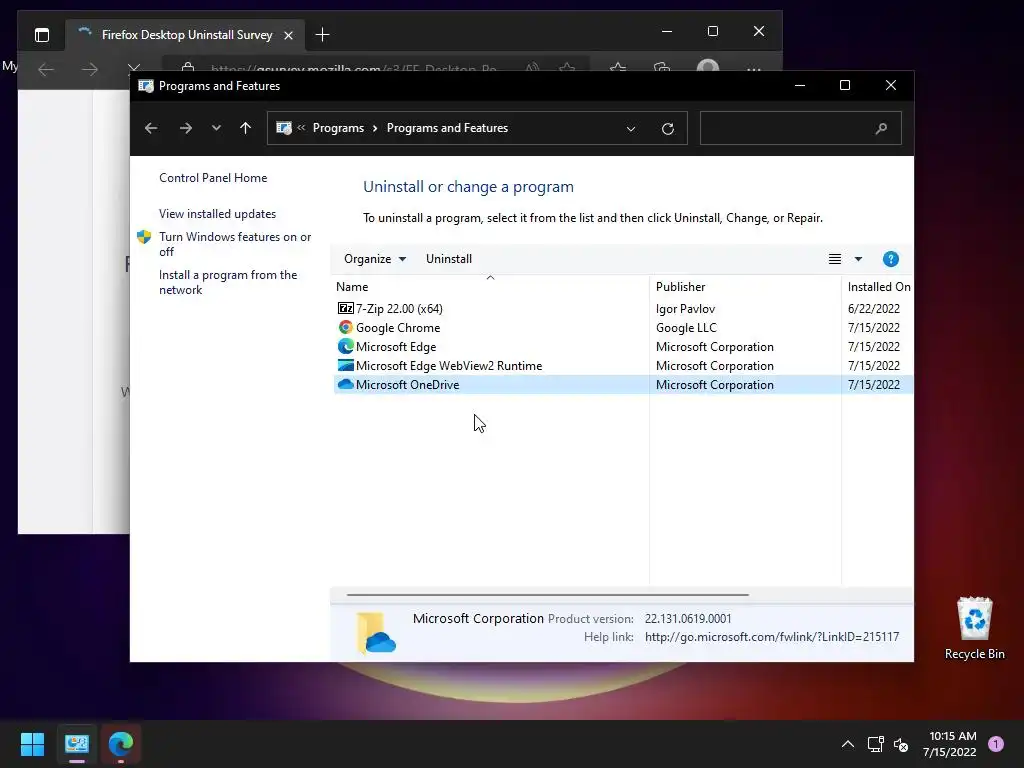Click Control Panel icon on taskbar
This screenshot has height=768, width=1024.
76,744
